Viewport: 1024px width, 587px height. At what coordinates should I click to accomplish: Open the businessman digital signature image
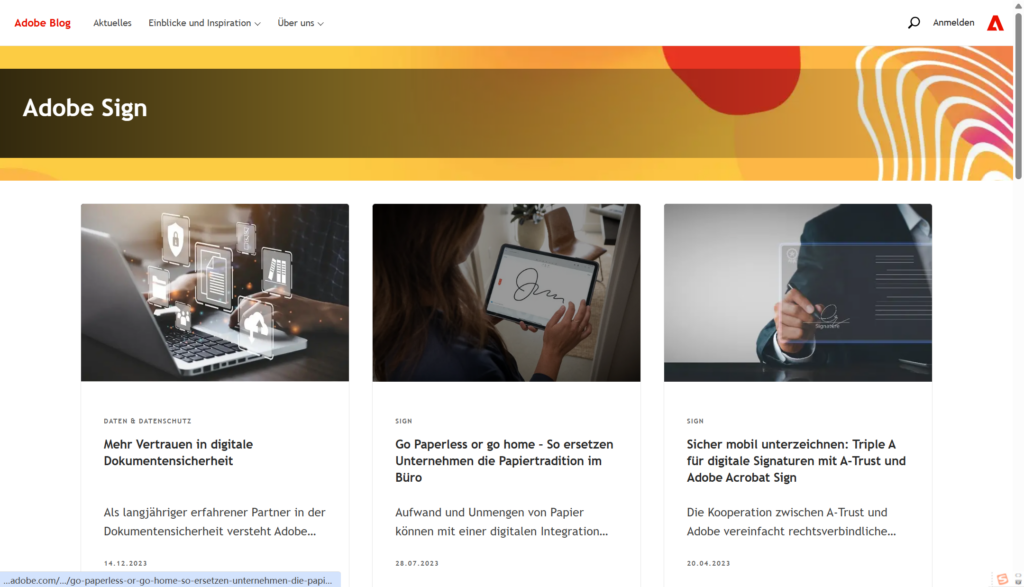click(798, 293)
